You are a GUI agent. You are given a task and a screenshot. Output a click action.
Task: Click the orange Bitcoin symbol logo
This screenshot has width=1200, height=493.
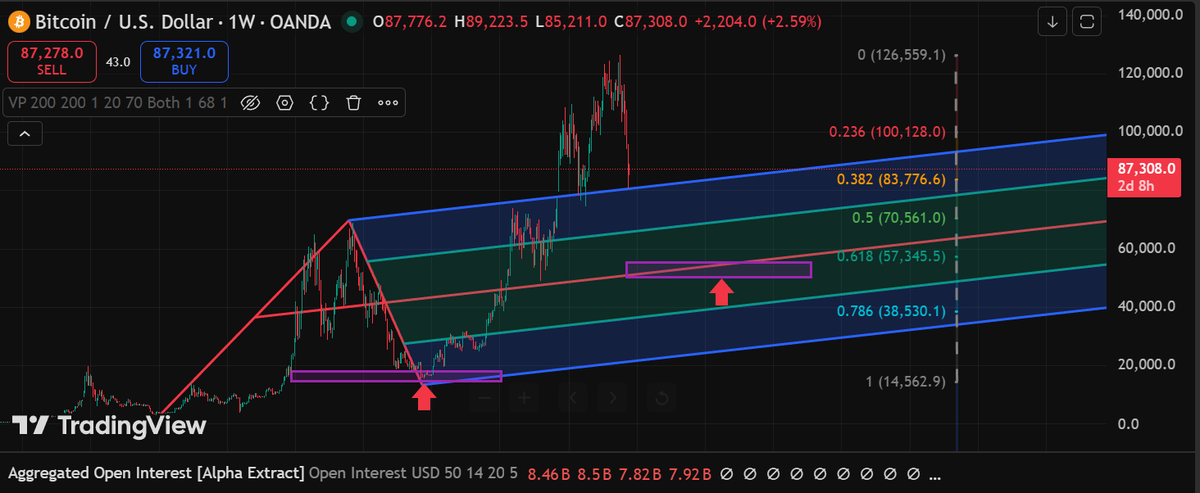click(x=19, y=21)
